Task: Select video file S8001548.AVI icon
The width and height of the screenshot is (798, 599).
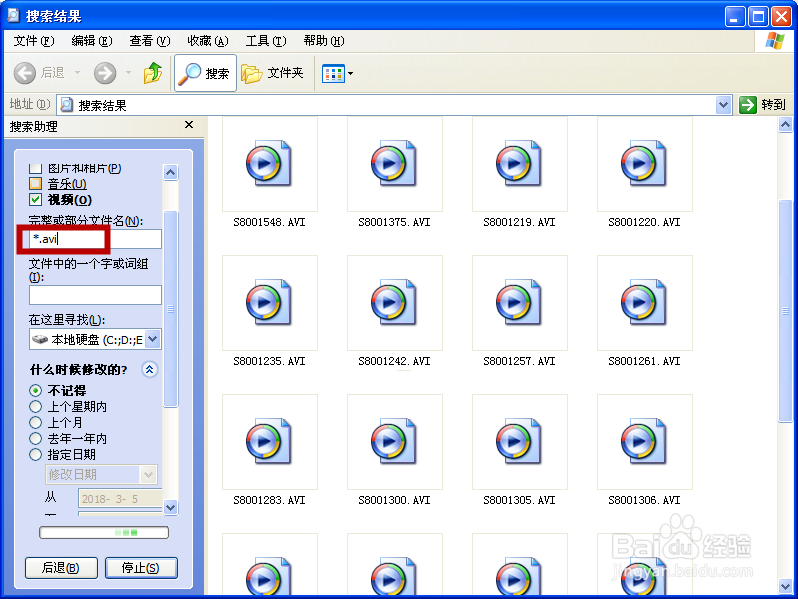Action: [270, 164]
